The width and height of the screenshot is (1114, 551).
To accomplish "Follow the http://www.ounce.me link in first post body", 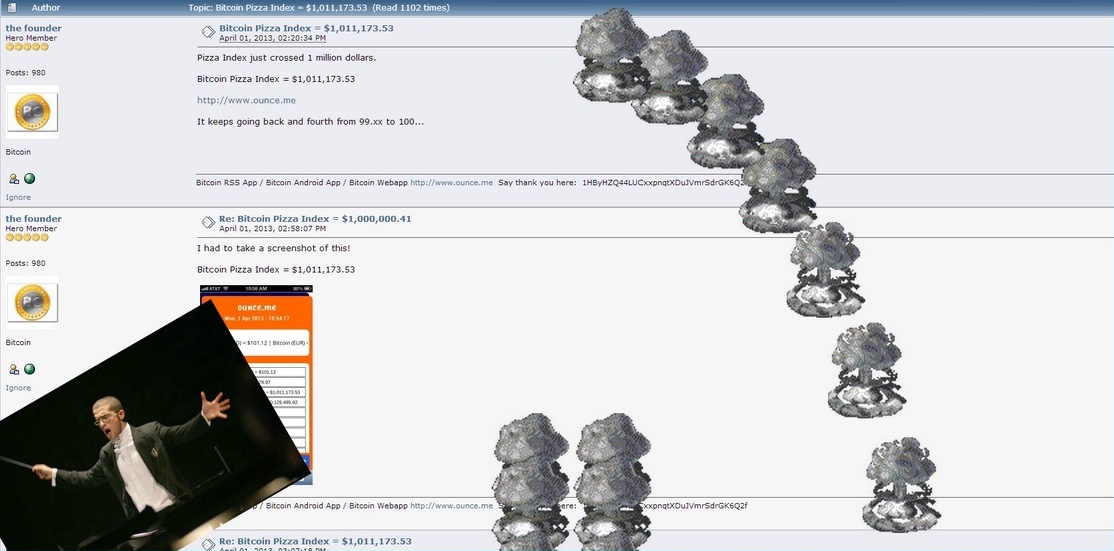I will point(247,100).
